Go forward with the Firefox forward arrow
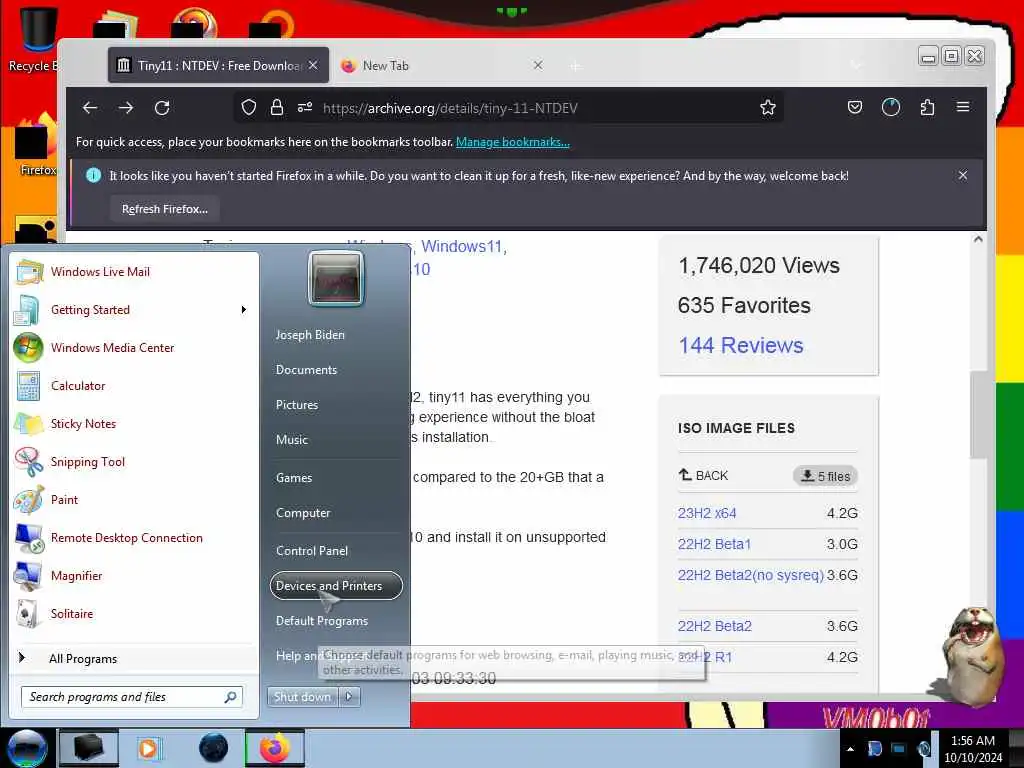The height and width of the screenshot is (768, 1024). tap(126, 108)
